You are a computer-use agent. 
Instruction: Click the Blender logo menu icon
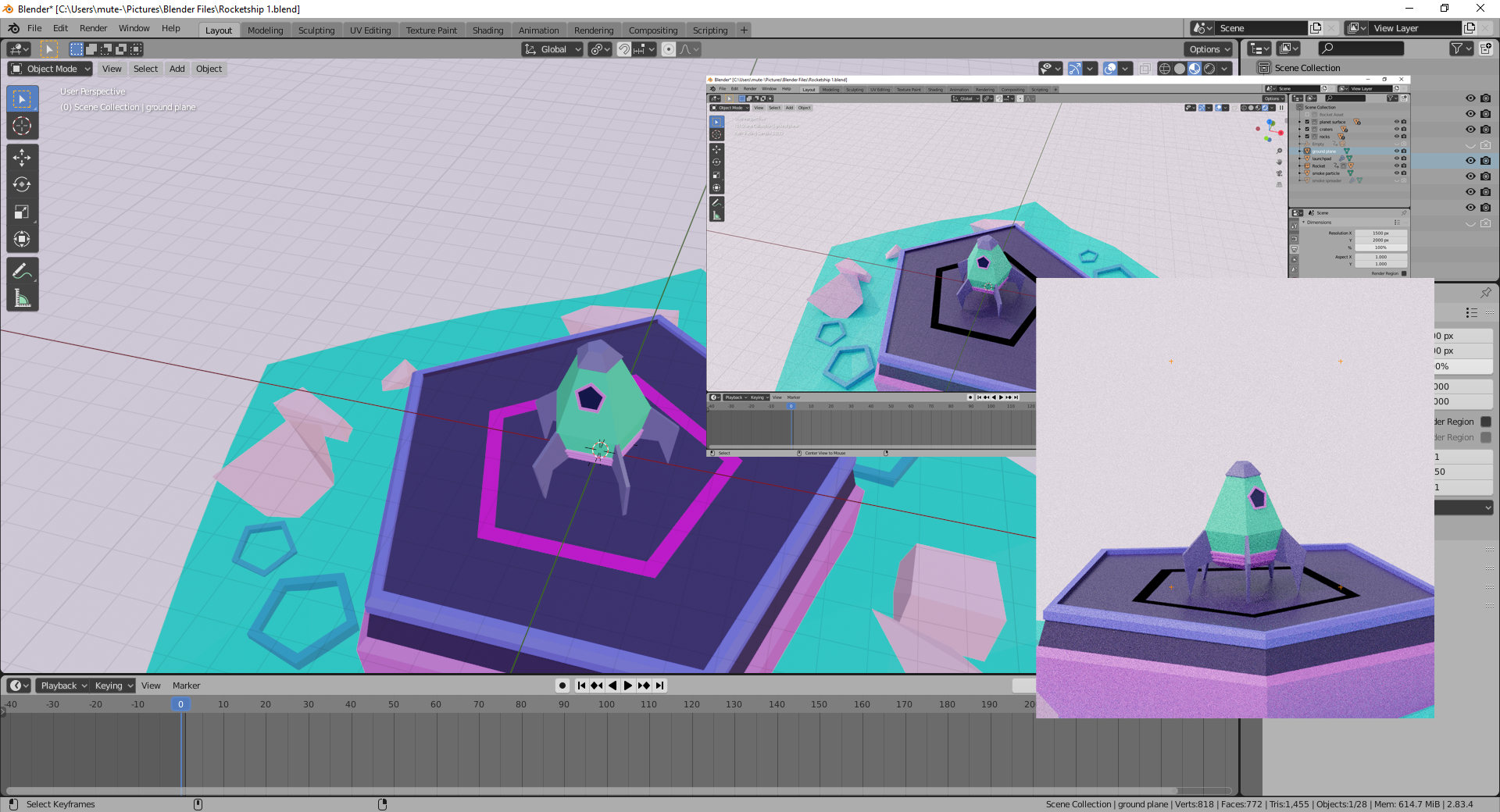click(x=13, y=28)
